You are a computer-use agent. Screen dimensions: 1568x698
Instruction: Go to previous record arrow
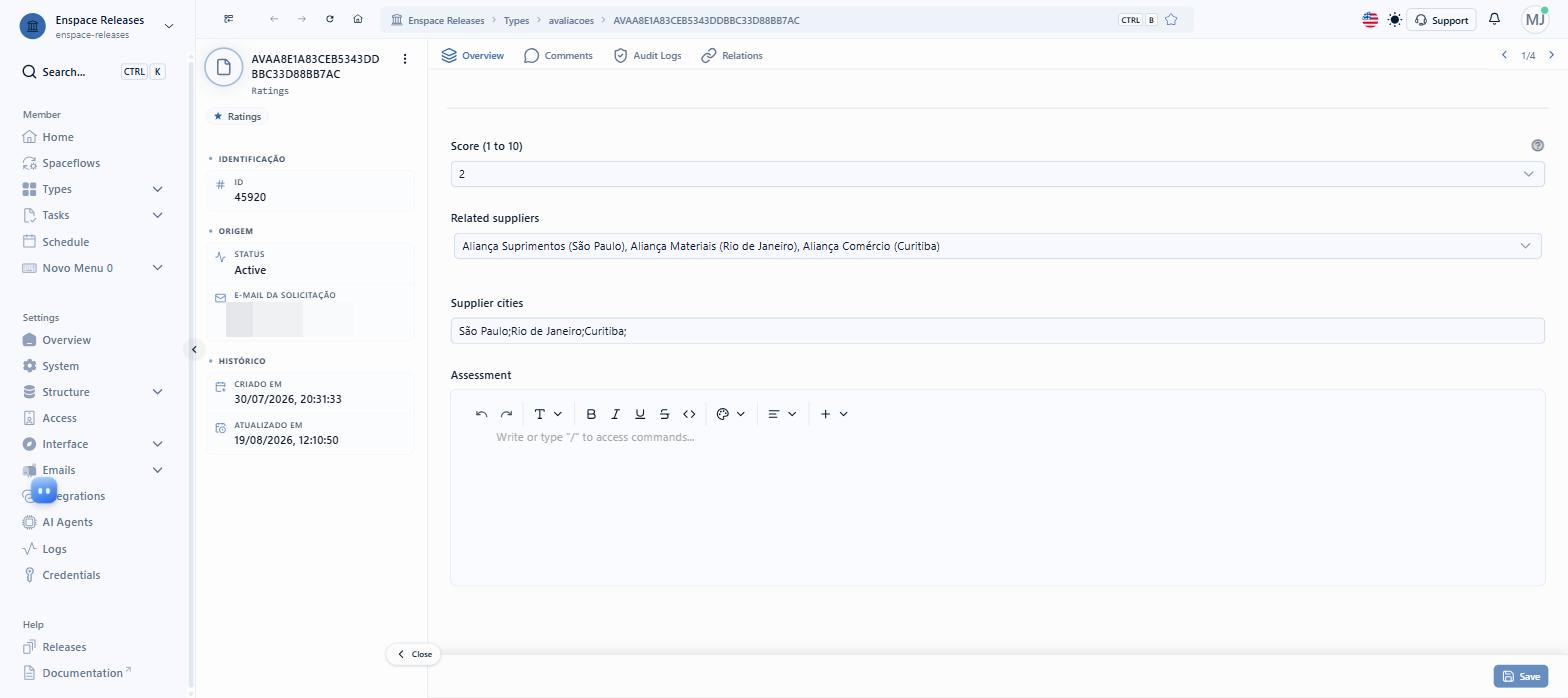pyautogui.click(x=1504, y=55)
